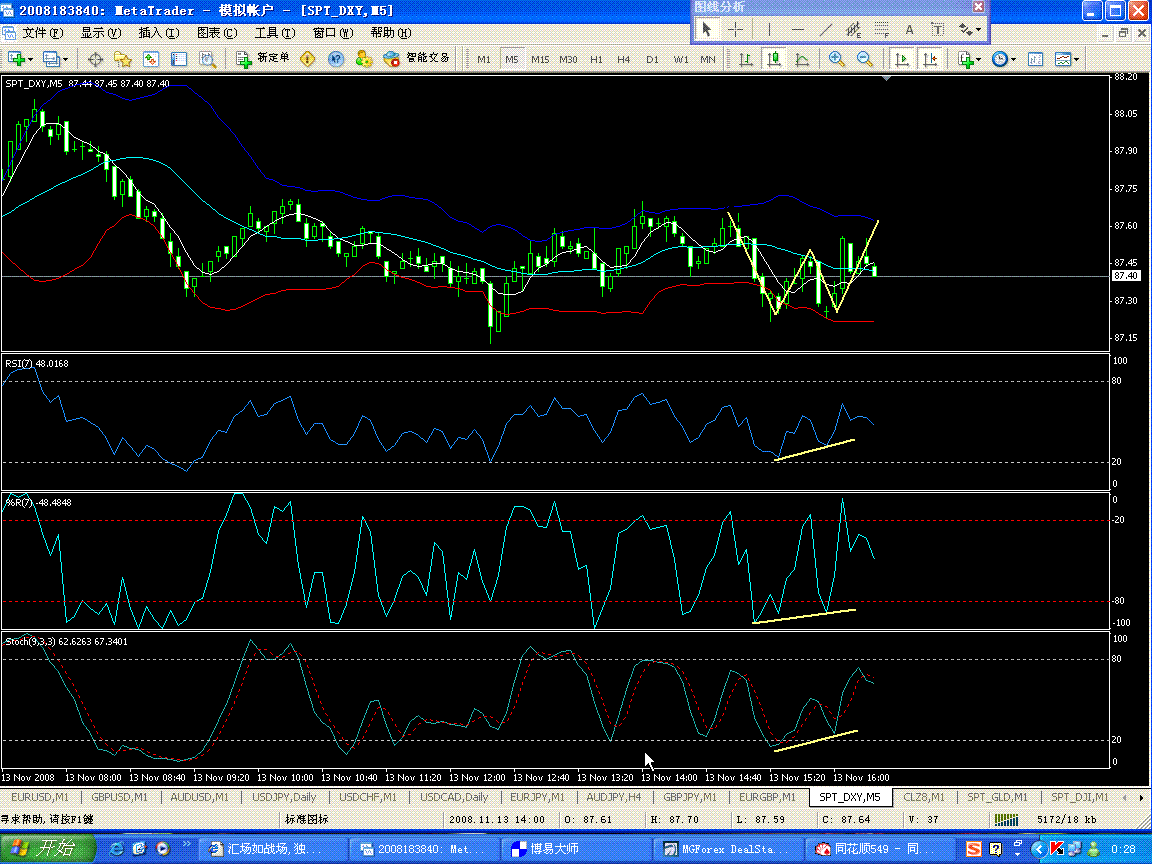This screenshot has height=864, width=1152.
Task: Click the tile-windows chart icon in toolbar
Action: tap(1035, 60)
